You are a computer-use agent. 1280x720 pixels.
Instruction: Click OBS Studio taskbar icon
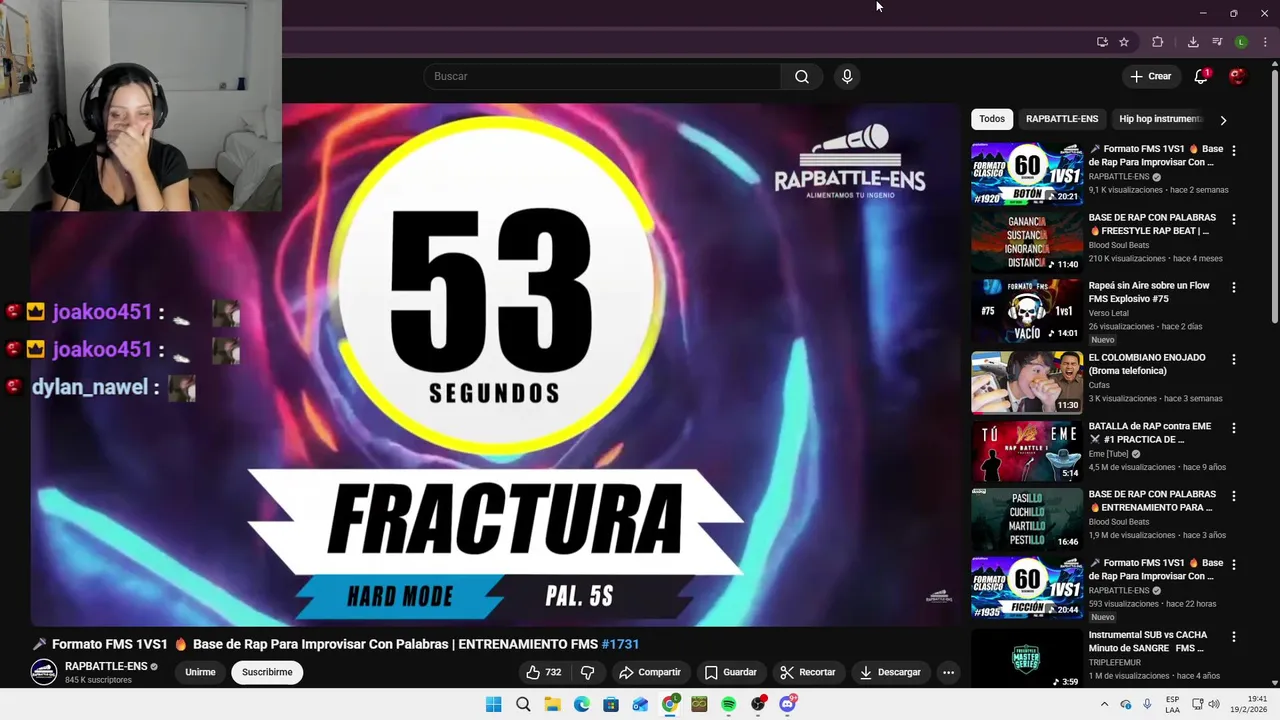(x=758, y=704)
